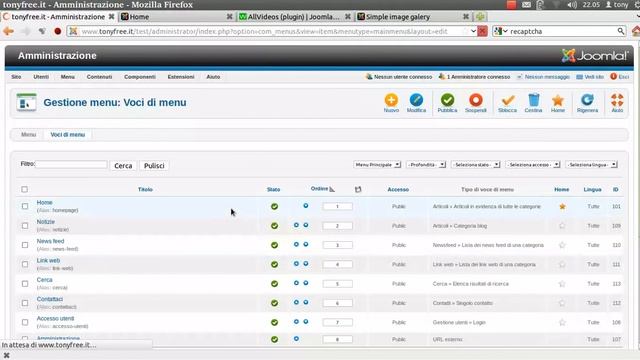This screenshot has height=360, width=640.
Task: Click the gold home star for Home row
Action: pyautogui.click(x=562, y=207)
